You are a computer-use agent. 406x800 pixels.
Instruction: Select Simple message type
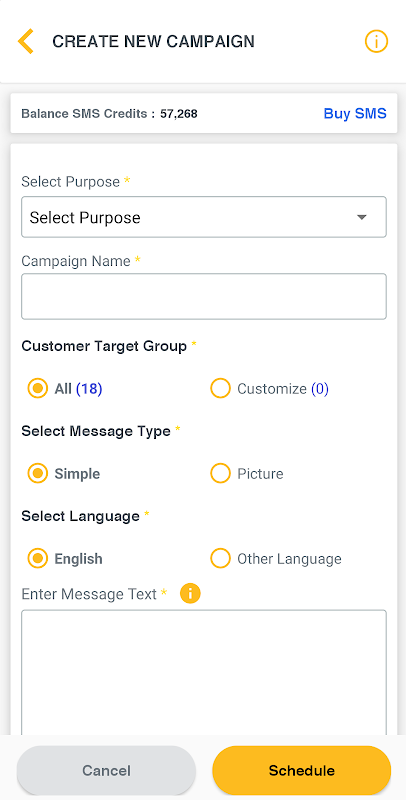37,473
